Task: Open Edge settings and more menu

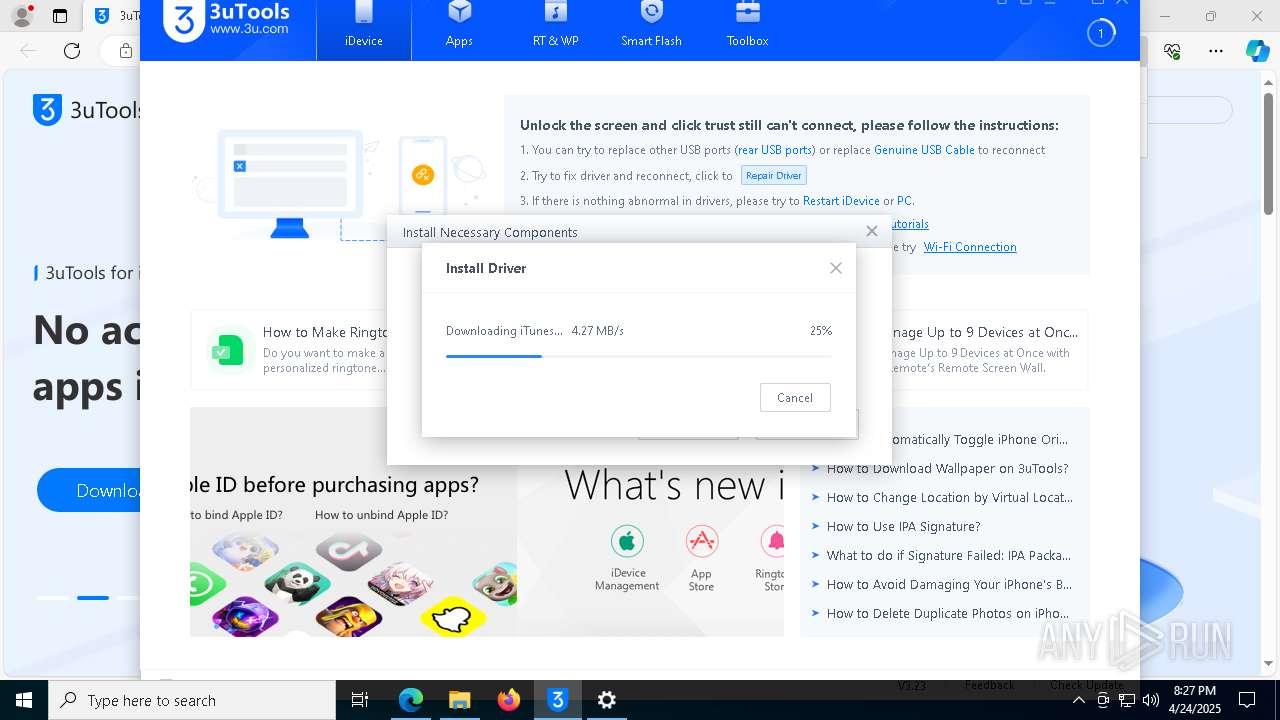Action: click(1216, 51)
